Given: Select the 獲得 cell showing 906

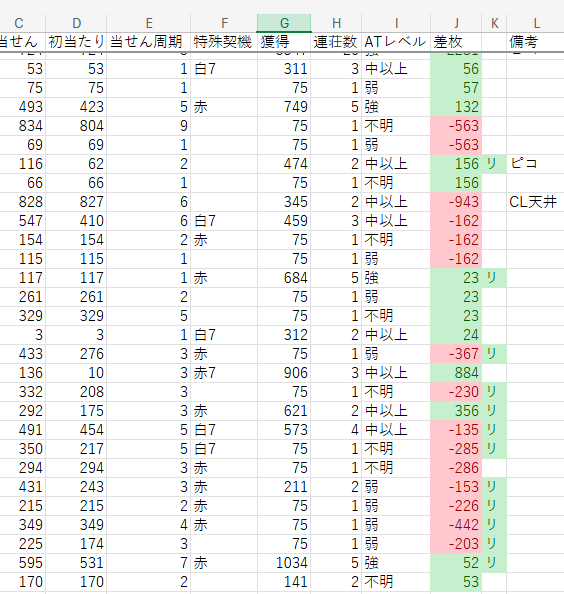Looking at the screenshot, I should [x=284, y=373].
